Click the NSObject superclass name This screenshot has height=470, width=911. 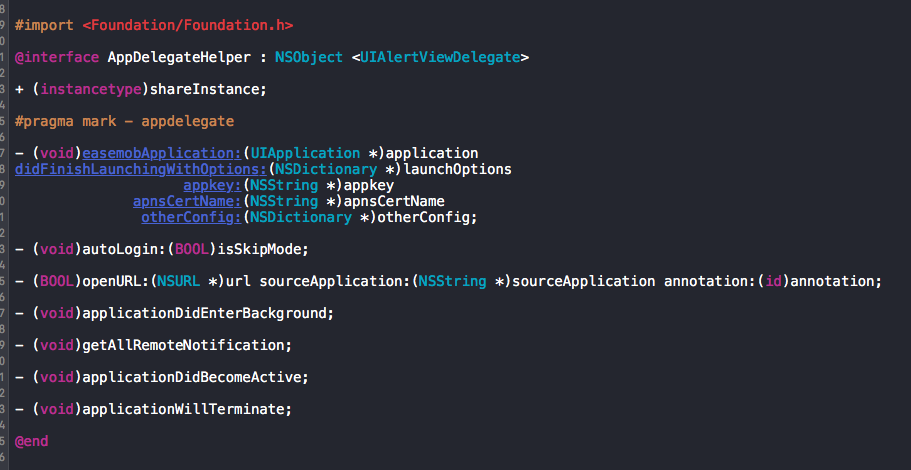point(309,57)
